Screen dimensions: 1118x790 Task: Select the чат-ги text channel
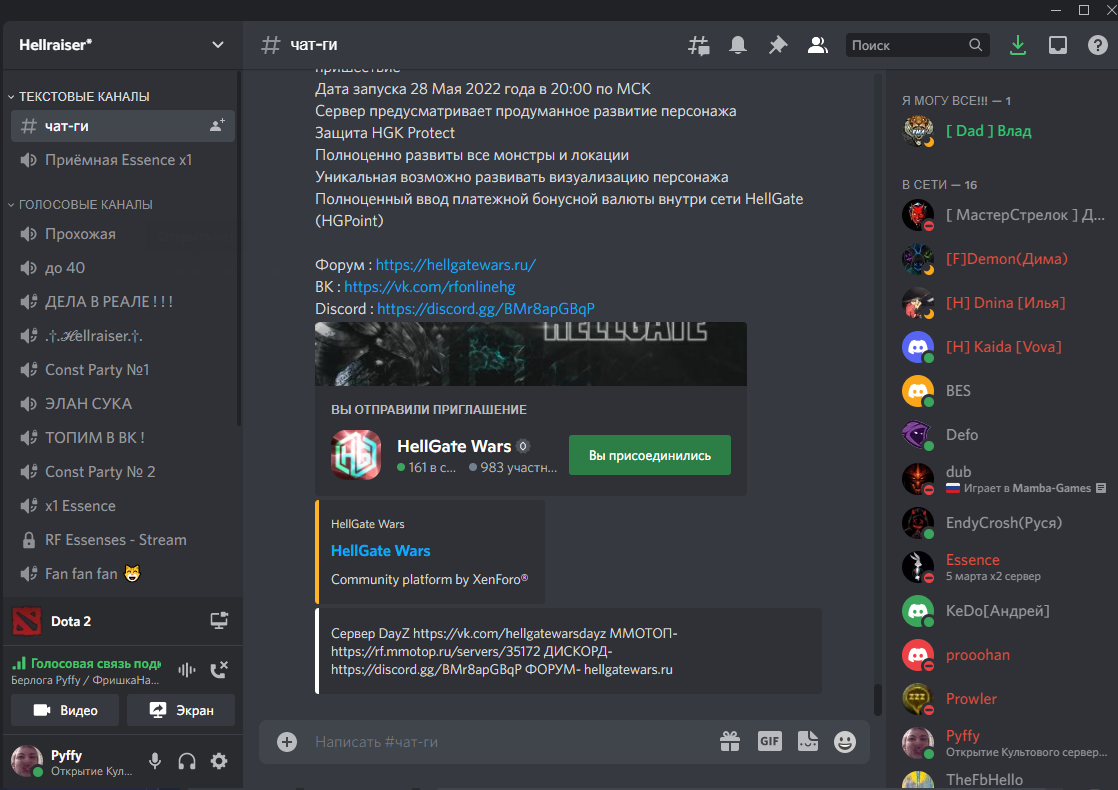[123, 126]
